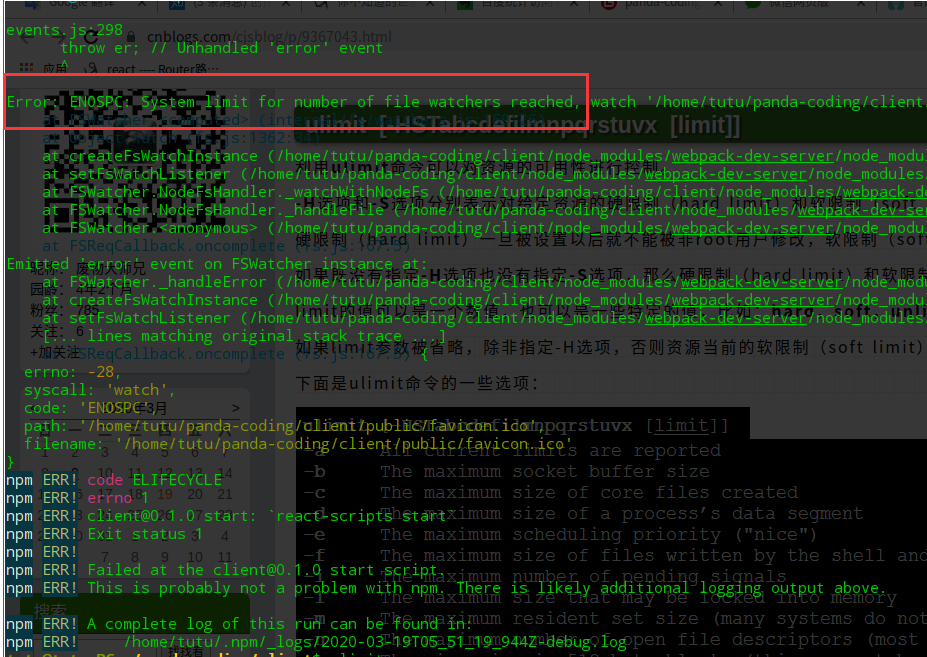Screen dimensions: 927x657
Task: Open webpack-dev-server link on the _handleError line
Action: click(761, 281)
